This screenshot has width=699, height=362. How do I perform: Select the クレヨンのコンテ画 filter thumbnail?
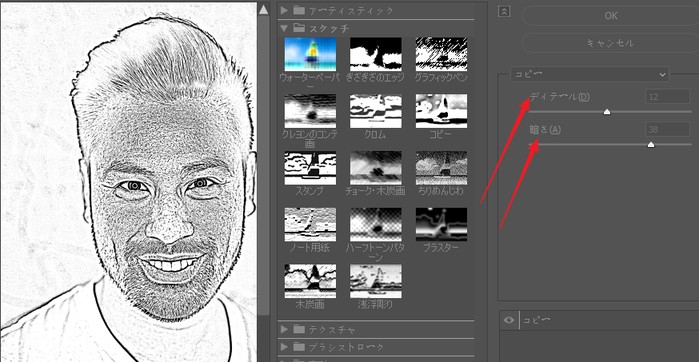[310, 111]
